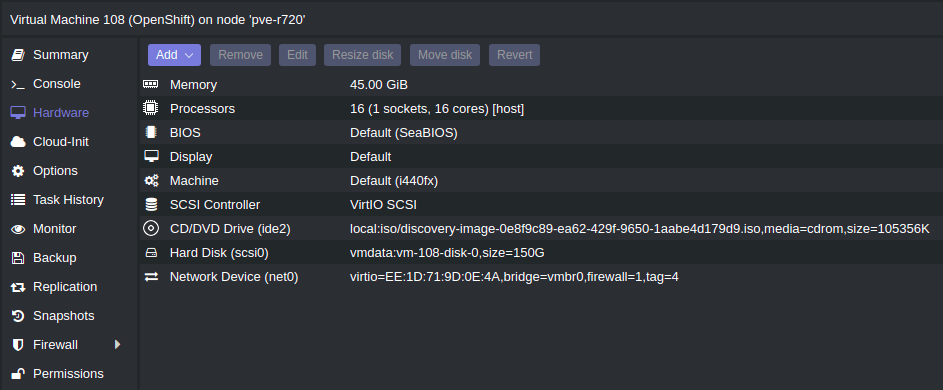Click the Move disk button
943x390 pixels.
pos(445,55)
